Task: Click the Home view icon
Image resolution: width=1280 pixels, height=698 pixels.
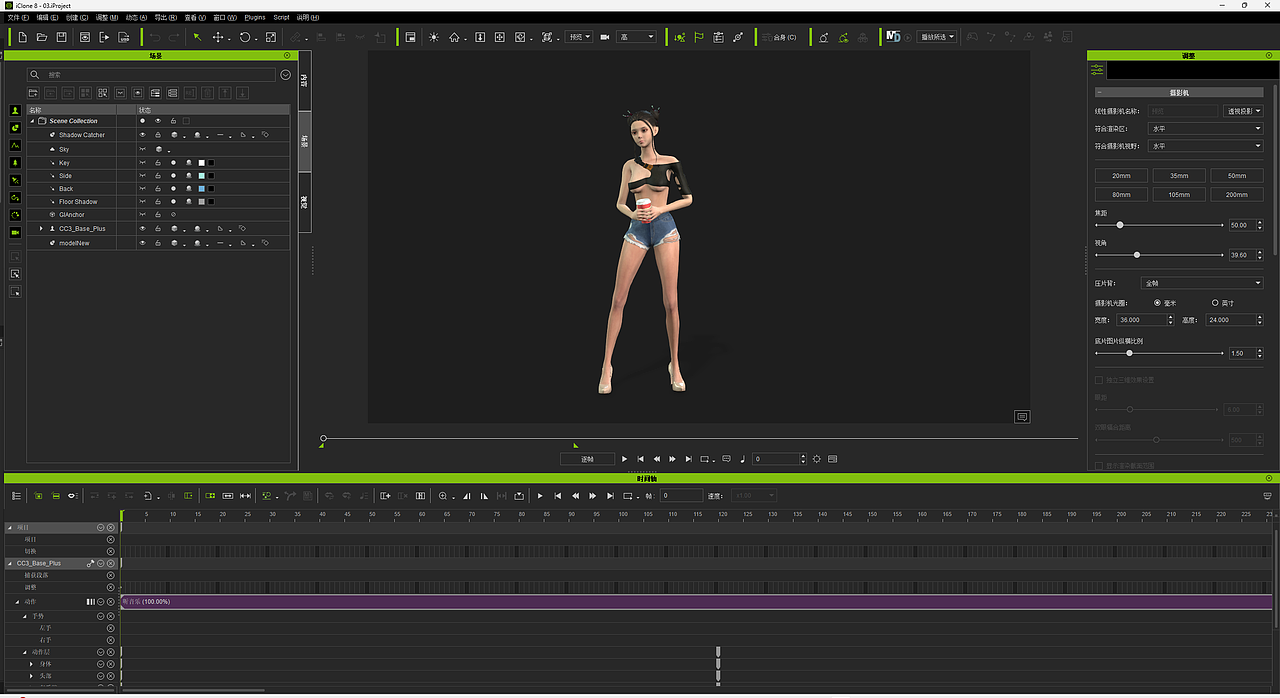Action: click(x=454, y=37)
